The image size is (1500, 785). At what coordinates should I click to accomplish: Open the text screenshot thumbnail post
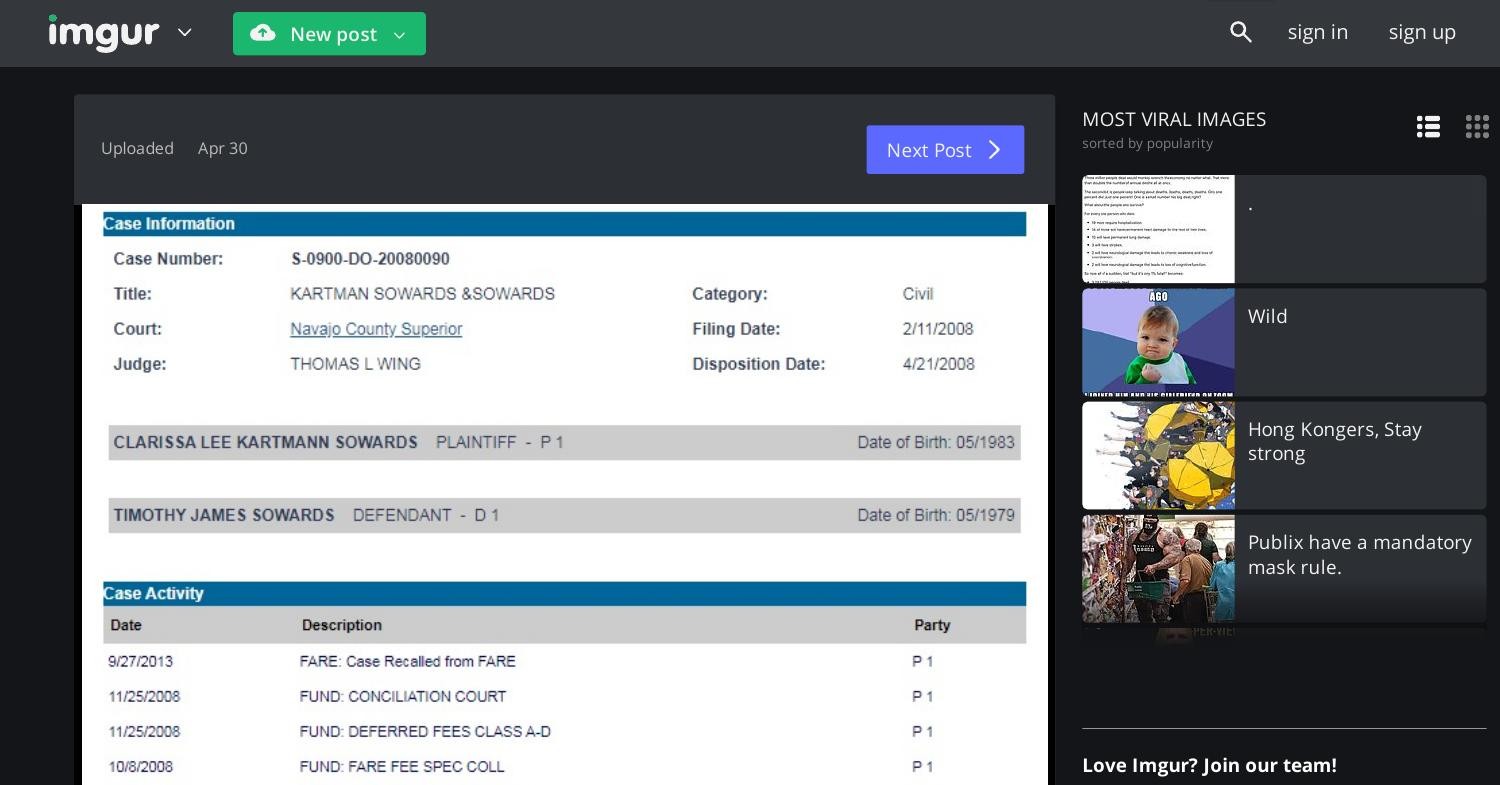pos(1158,229)
